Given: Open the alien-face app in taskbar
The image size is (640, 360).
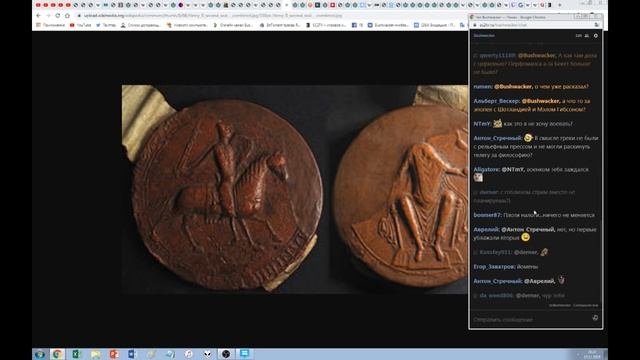Looking at the screenshot, I should click(207, 354).
